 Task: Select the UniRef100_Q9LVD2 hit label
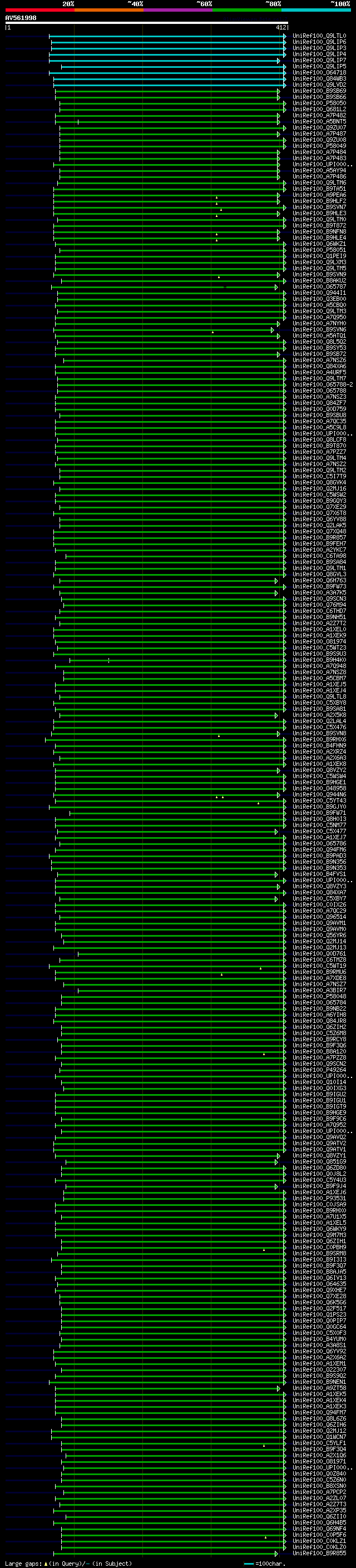pyautogui.click(x=319, y=85)
